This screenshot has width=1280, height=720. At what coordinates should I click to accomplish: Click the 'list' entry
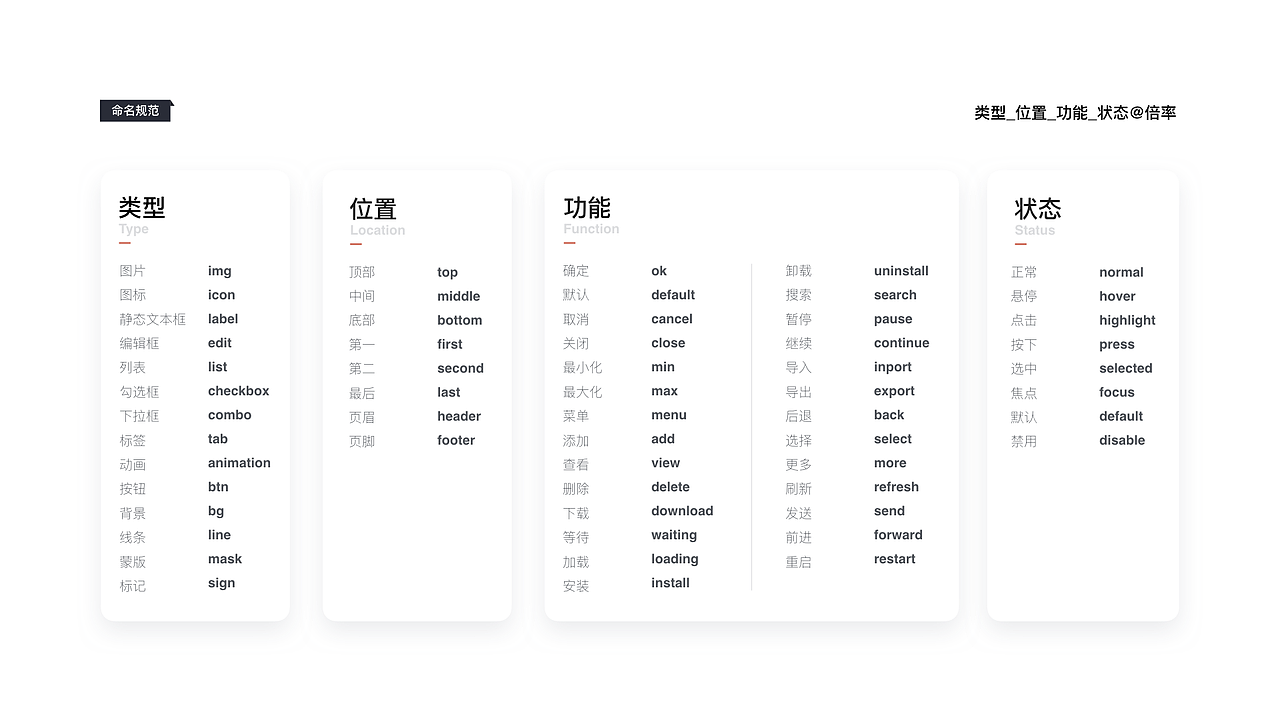218,367
